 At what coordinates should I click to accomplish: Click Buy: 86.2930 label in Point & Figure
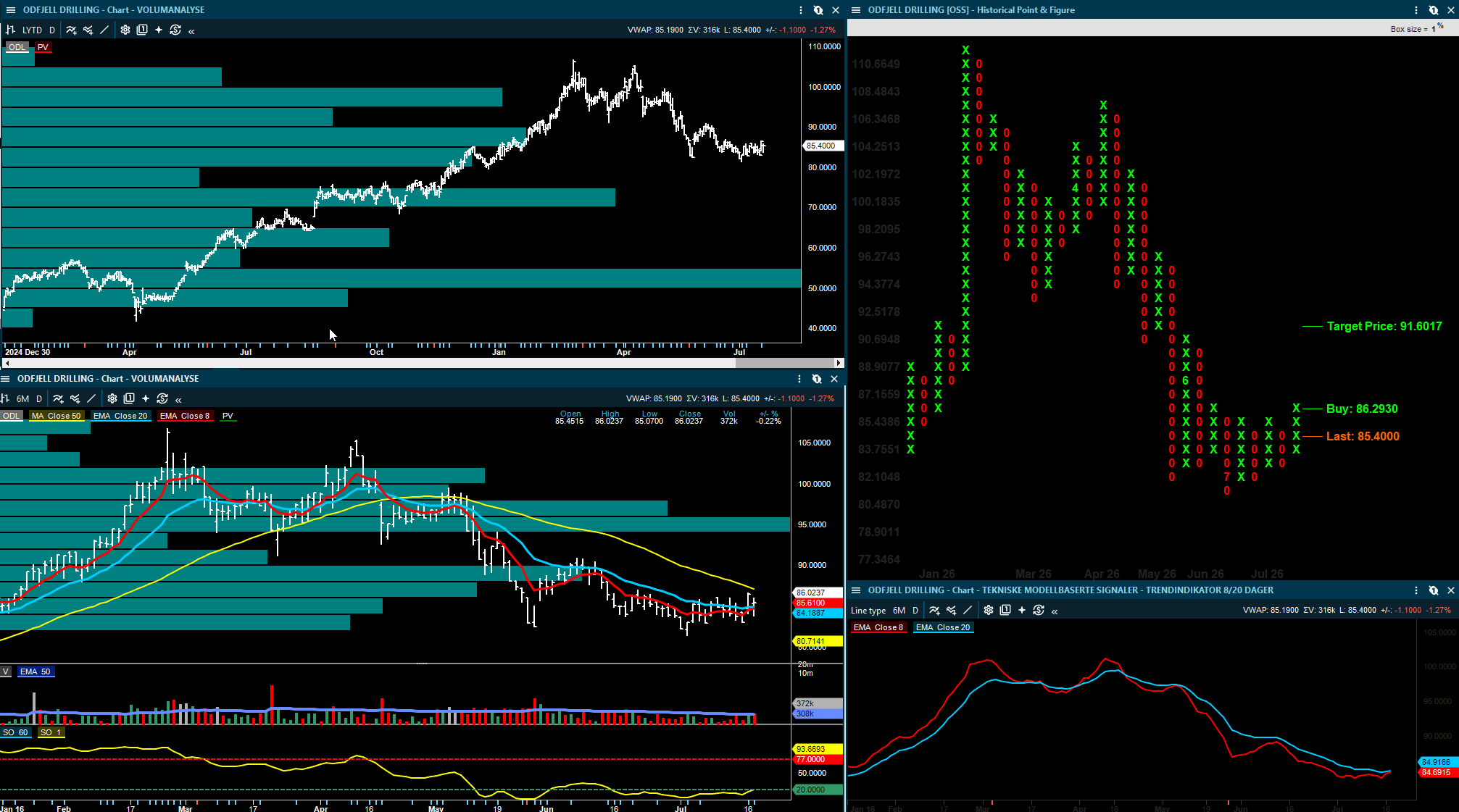point(1362,409)
